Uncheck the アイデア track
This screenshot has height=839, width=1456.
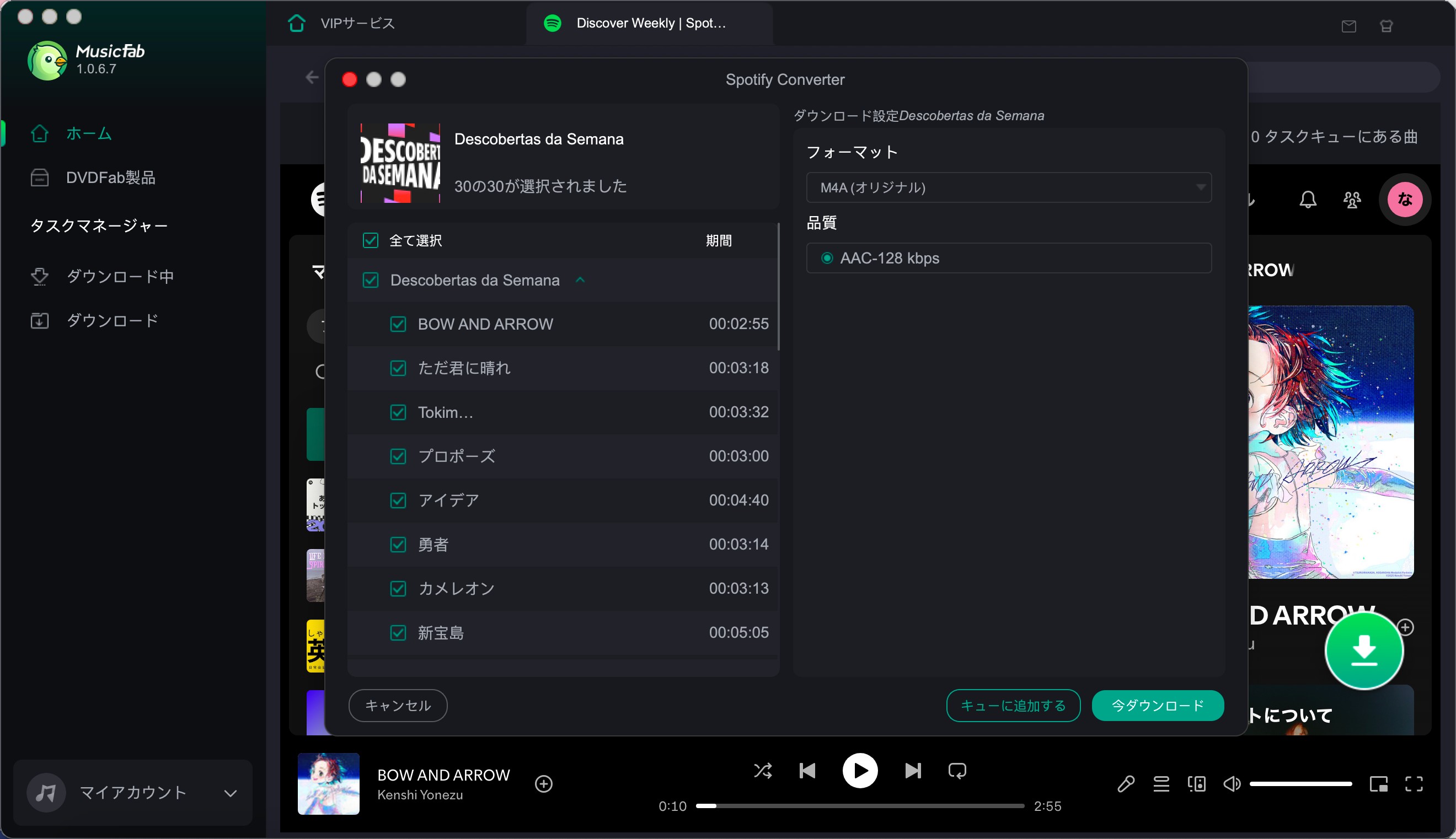pos(398,500)
